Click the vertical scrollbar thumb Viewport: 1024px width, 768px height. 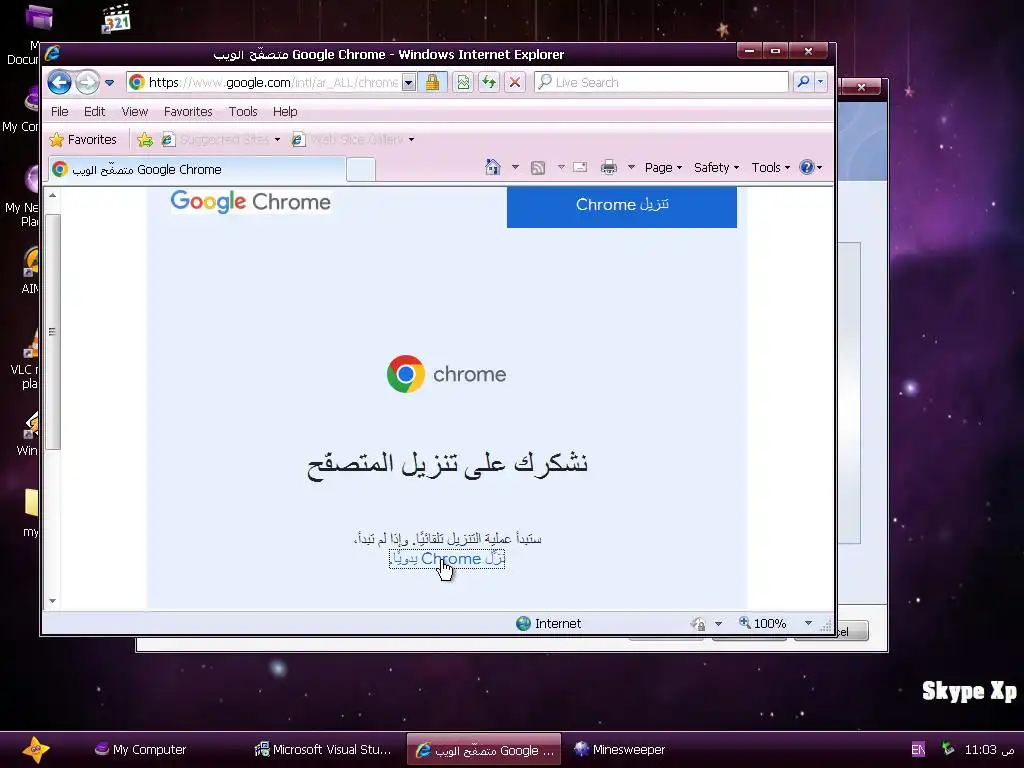(x=53, y=332)
